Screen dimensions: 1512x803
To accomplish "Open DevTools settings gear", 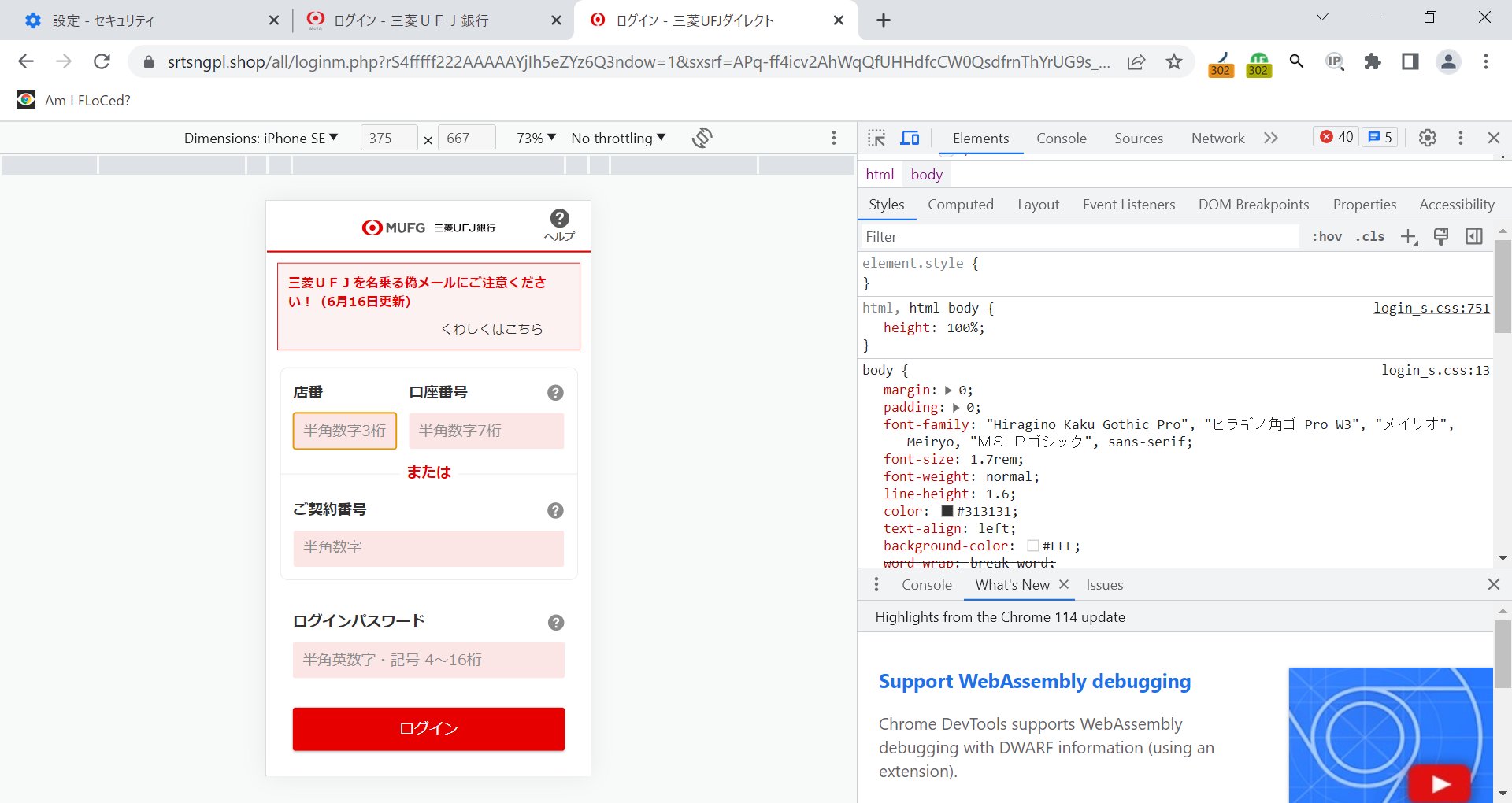I will pos(1428,138).
